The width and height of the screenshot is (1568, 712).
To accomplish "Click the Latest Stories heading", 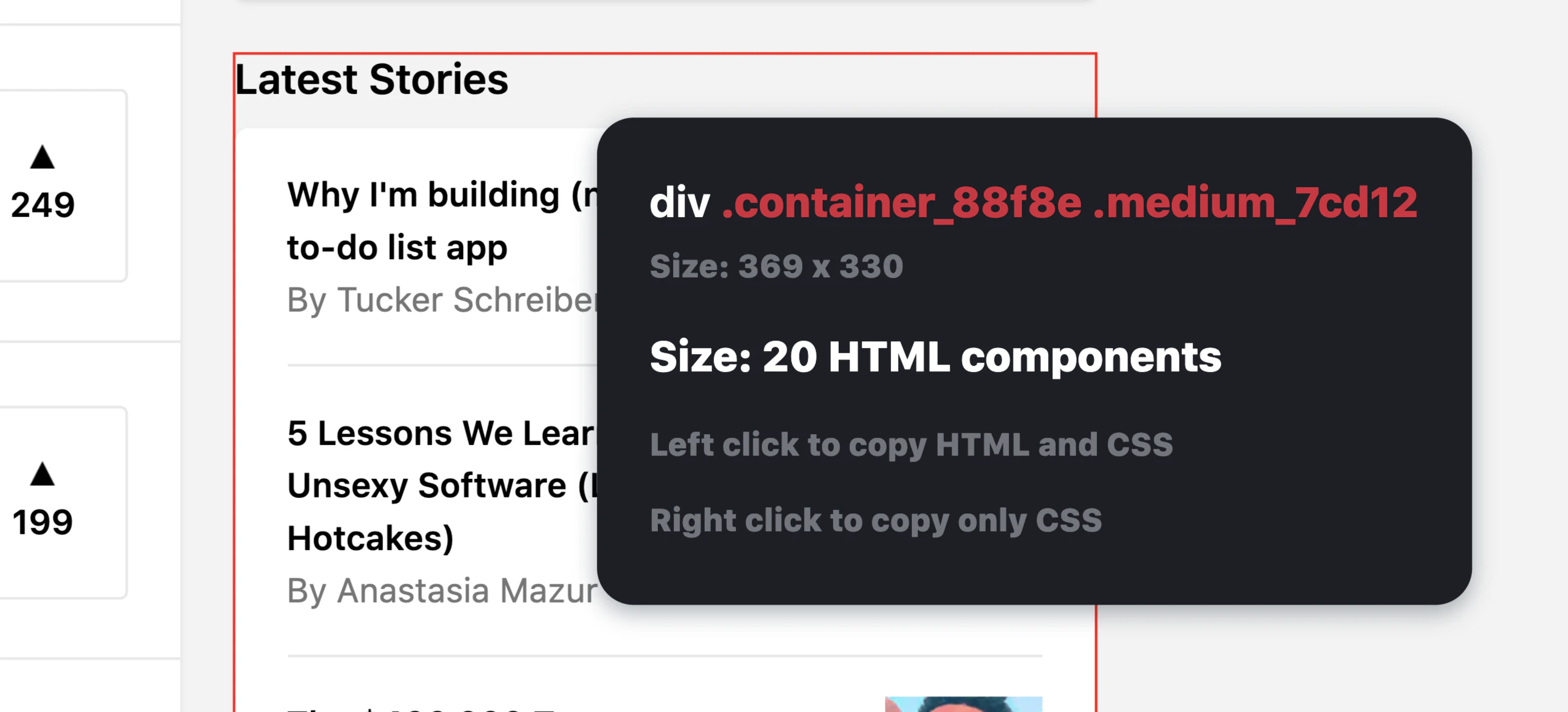I will coord(372,79).
